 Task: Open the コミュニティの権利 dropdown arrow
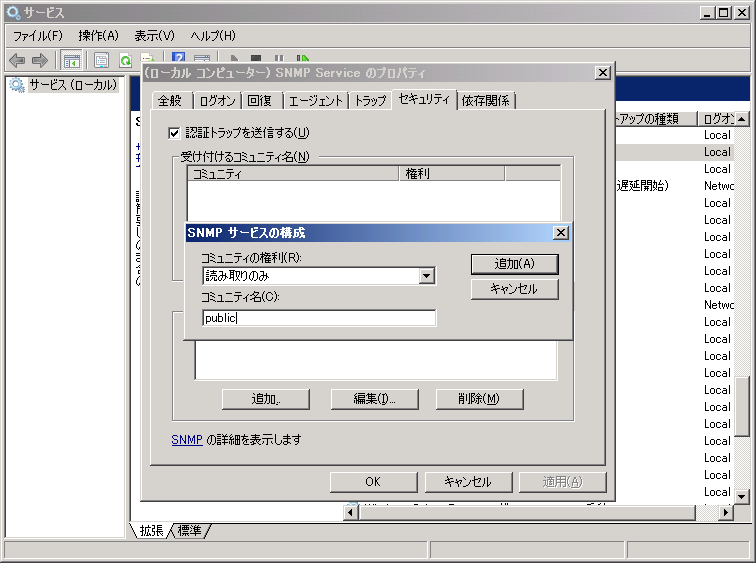(x=426, y=276)
